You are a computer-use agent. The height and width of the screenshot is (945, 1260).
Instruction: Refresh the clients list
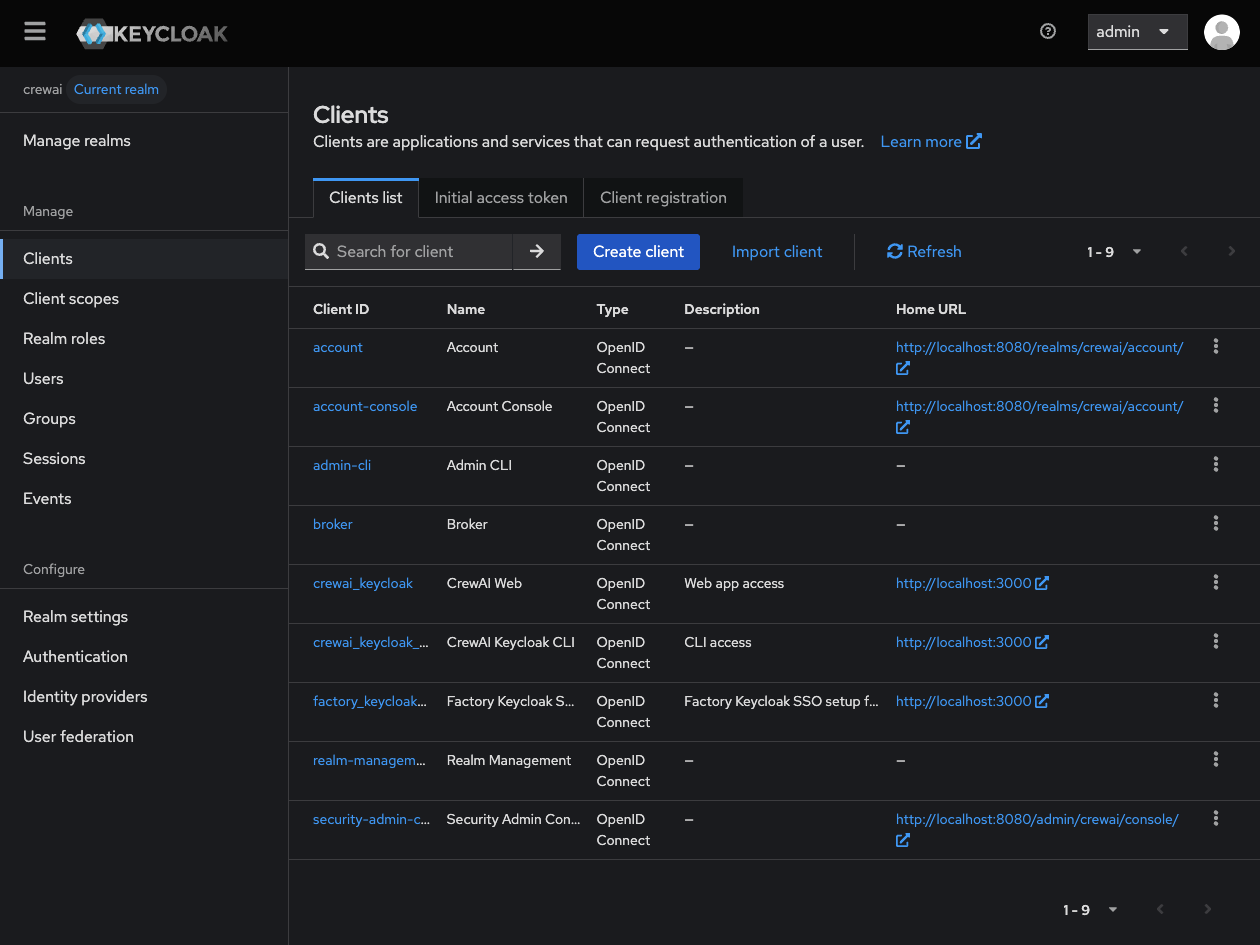point(923,251)
